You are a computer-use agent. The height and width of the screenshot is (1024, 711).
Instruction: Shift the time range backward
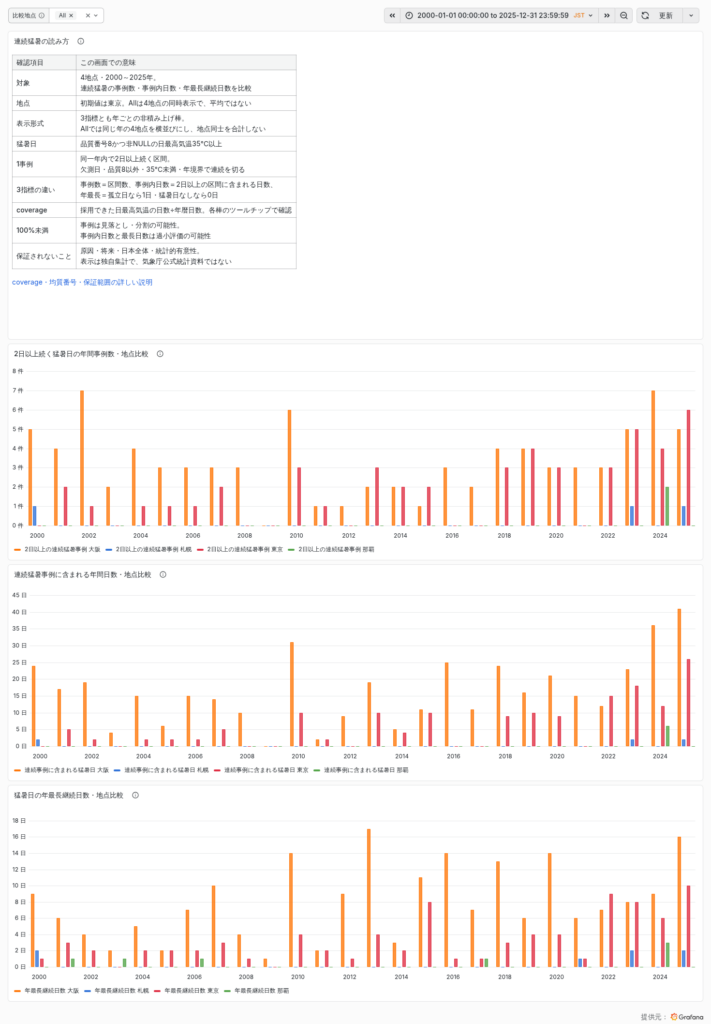pyautogui.click(x=392, y=15)
